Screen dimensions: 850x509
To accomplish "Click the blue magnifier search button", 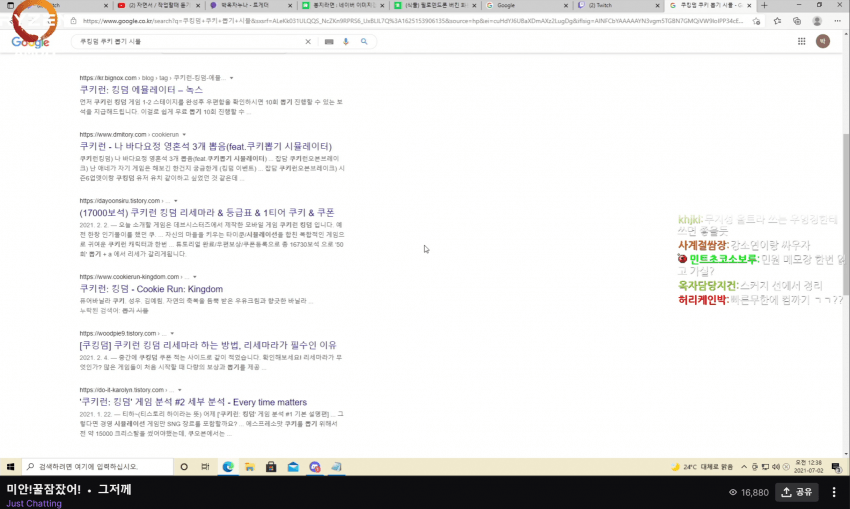I will (364, 42).
